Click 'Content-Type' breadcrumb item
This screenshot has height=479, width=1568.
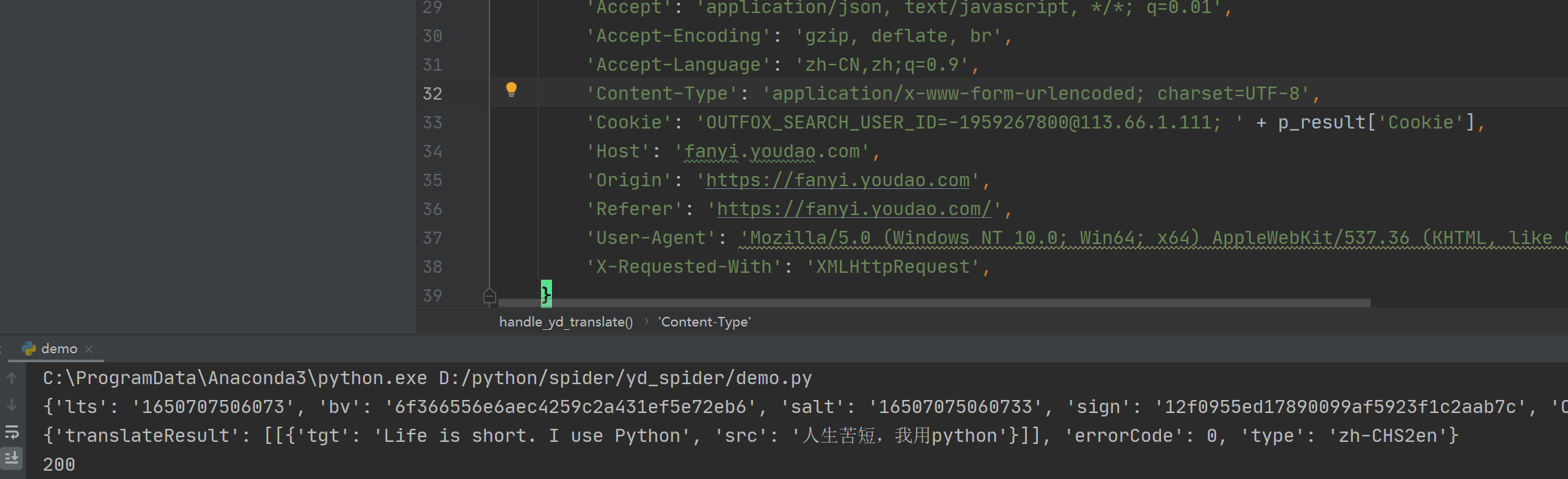[x=705, y=322]
